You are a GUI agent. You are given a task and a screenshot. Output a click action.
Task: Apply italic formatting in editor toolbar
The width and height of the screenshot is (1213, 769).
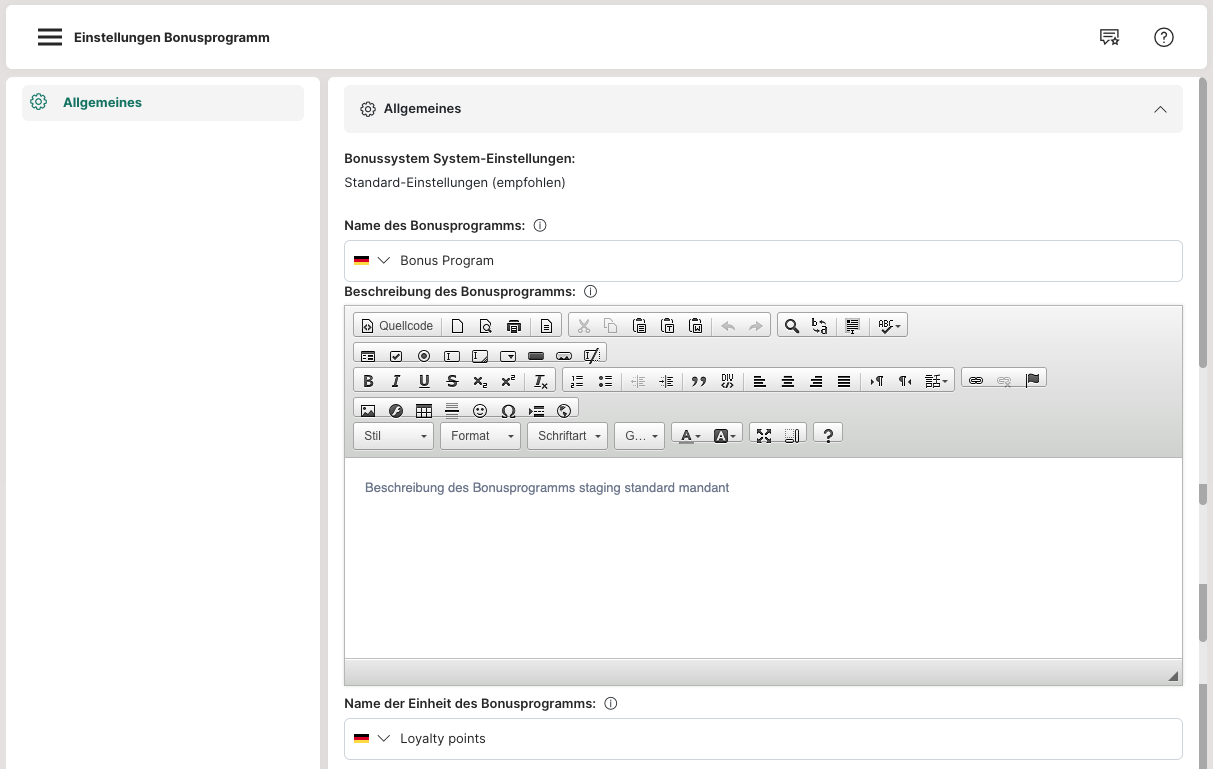coord(396,381)
